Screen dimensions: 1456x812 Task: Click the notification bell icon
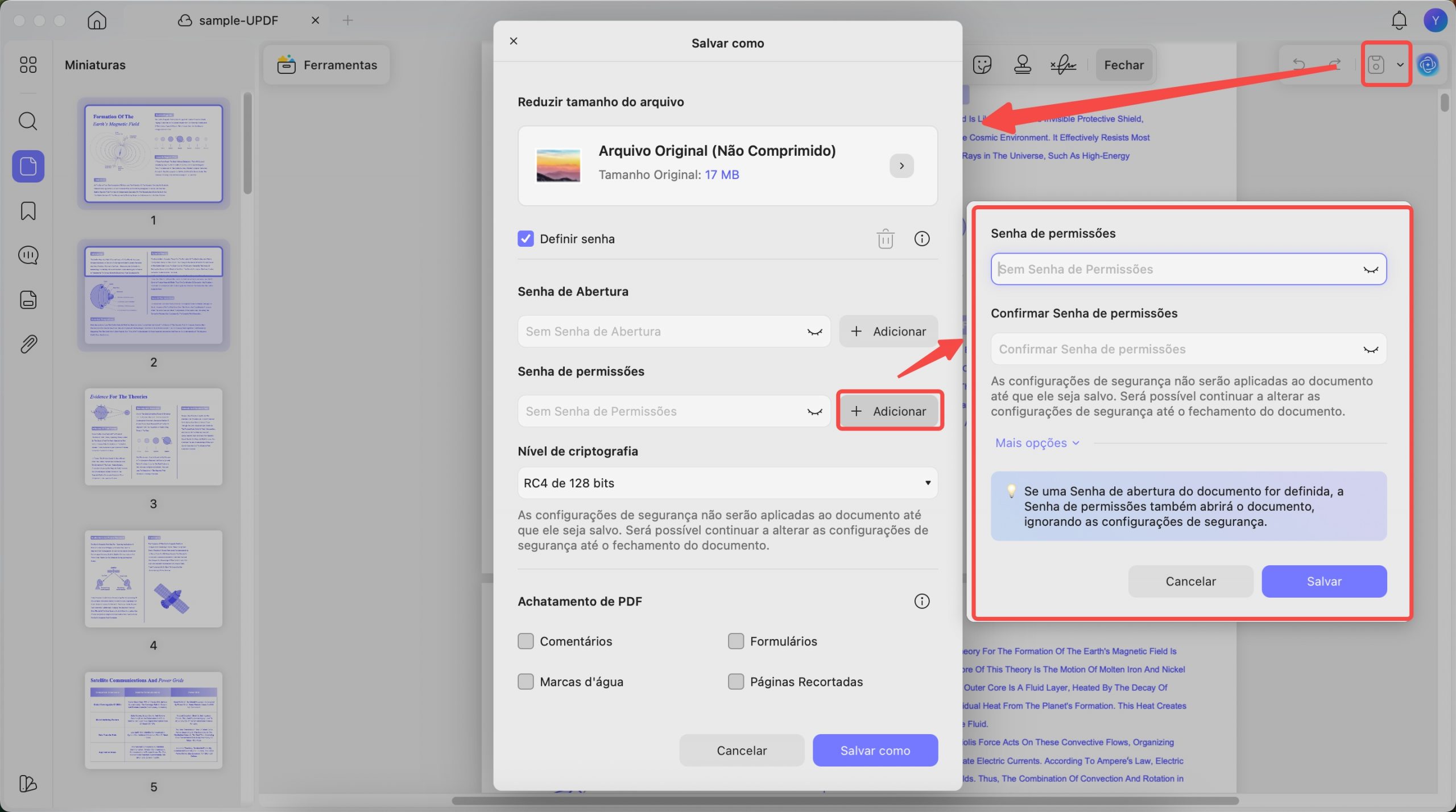click(x=1399, y=20)
